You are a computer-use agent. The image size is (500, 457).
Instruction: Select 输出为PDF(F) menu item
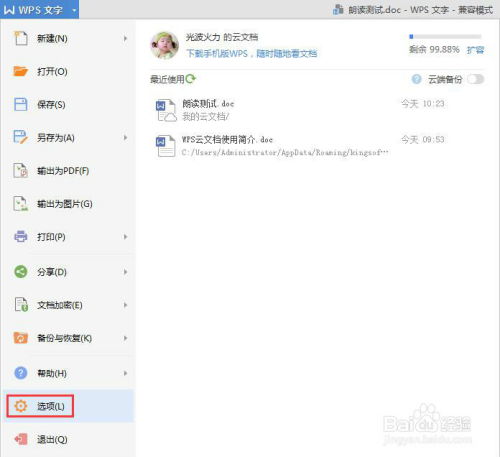pos(68,171)
